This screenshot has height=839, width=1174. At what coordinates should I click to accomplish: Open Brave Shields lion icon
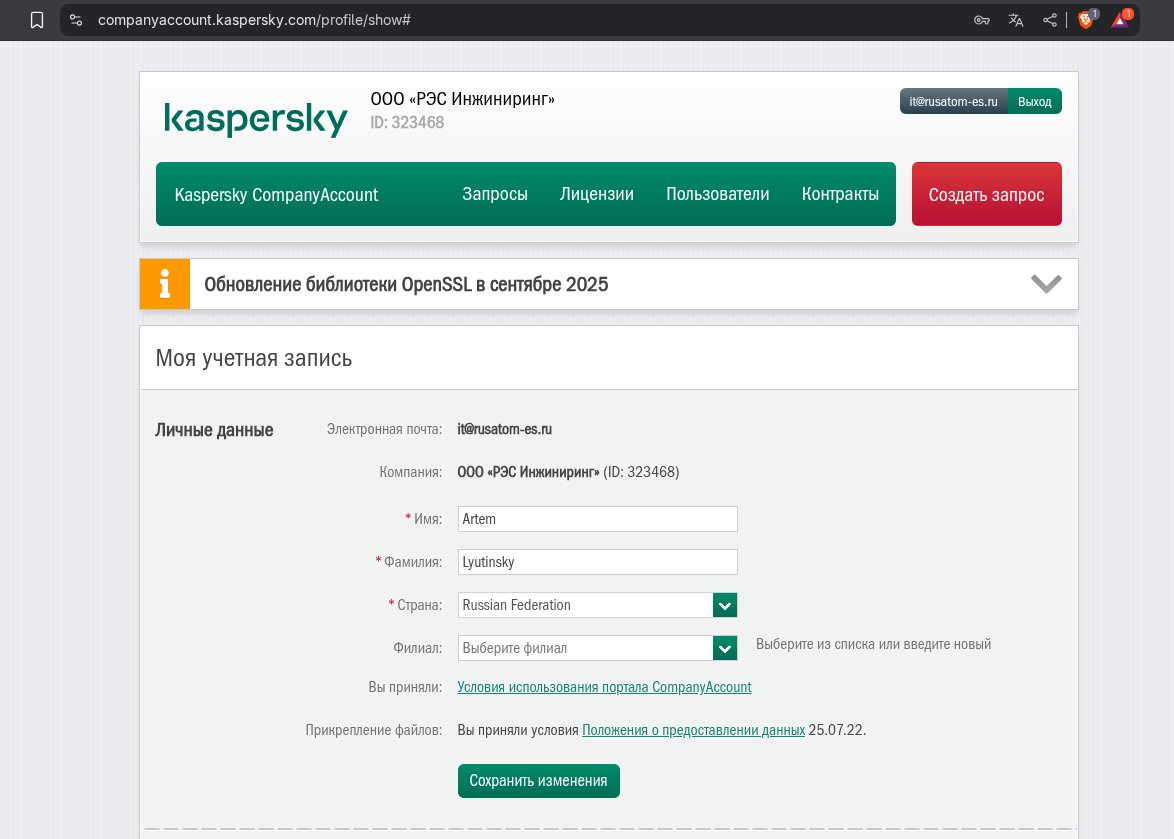pos(1087,20)
